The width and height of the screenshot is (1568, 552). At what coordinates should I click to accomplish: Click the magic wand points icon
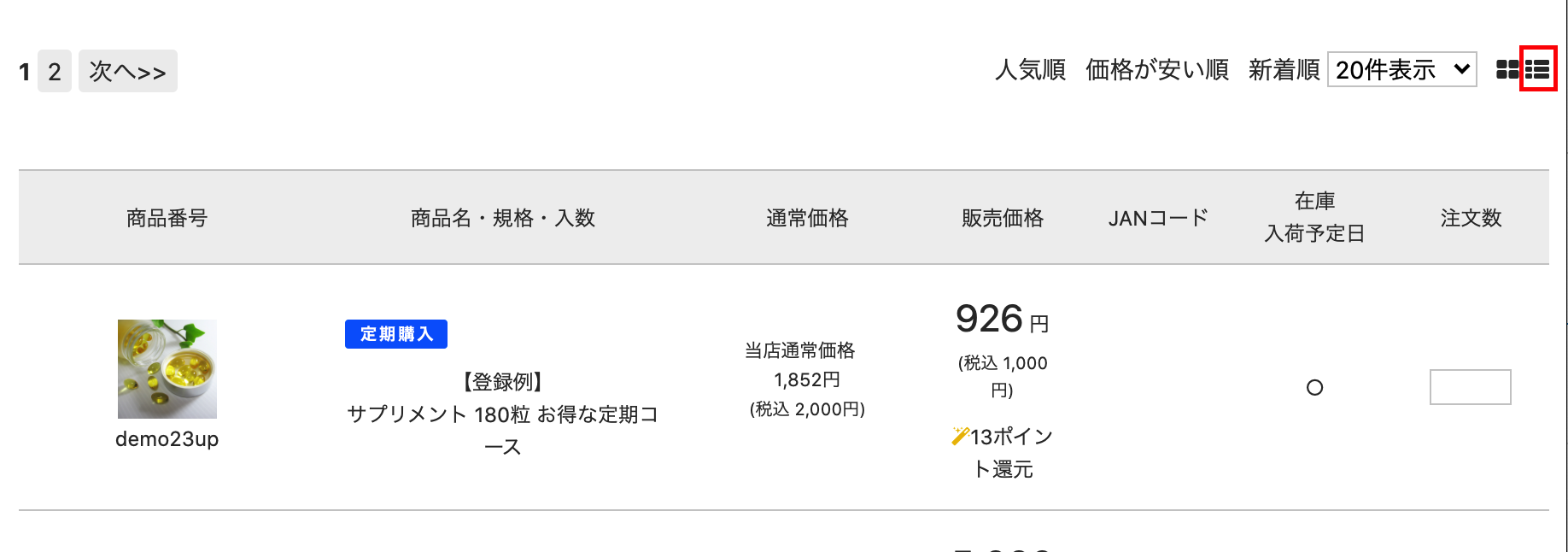(960, 437)
